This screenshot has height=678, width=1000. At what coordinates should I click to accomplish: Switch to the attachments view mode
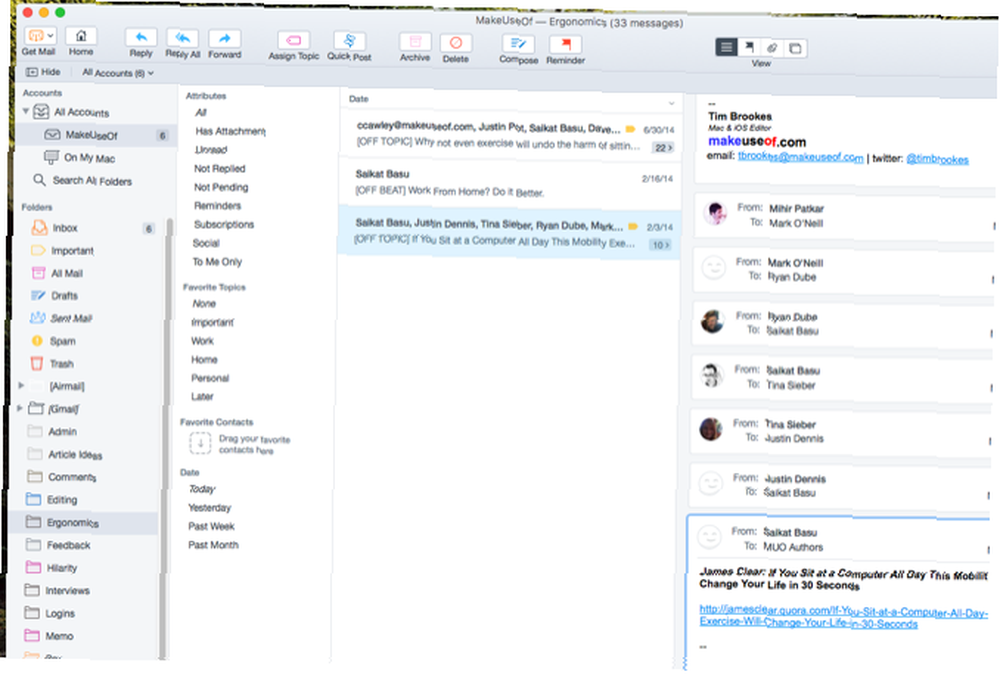coord(772,48)
